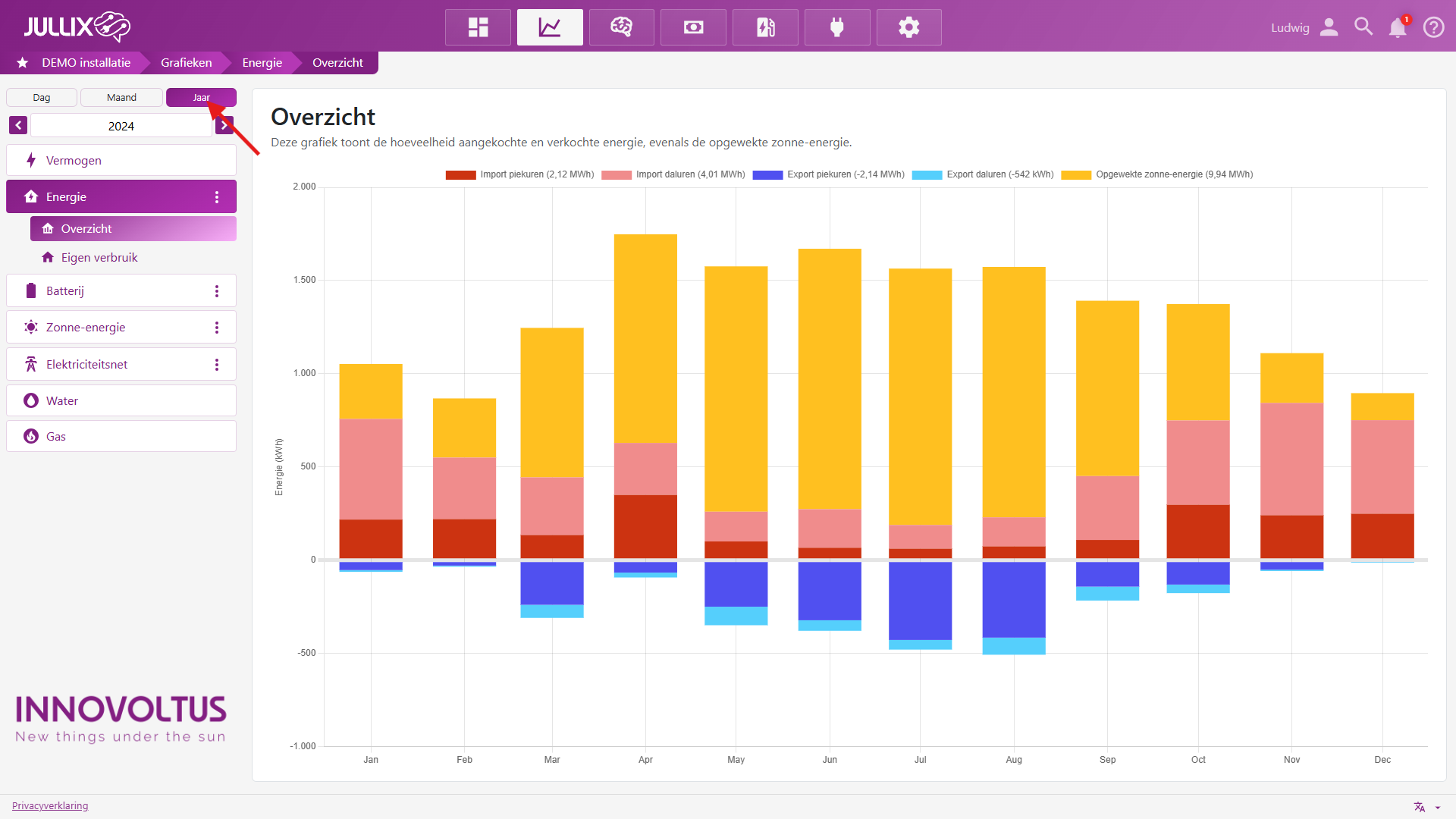
Task: Go to previous year arrow
Action: 18,126
